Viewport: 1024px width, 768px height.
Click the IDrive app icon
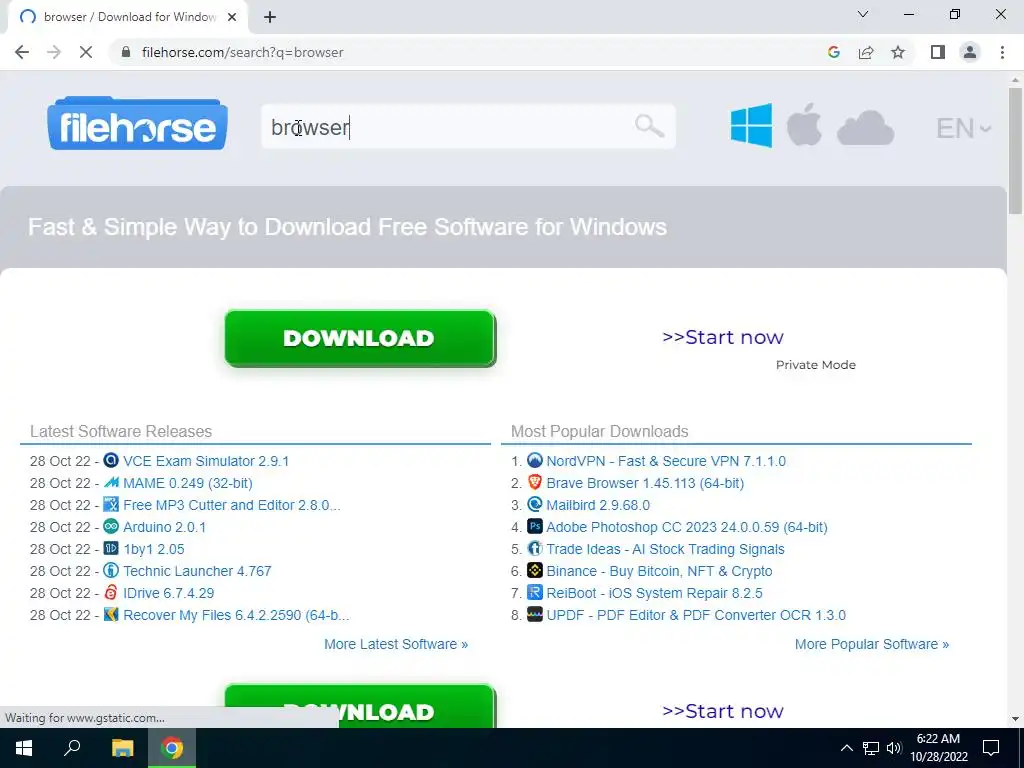click(x=112, y=592)
